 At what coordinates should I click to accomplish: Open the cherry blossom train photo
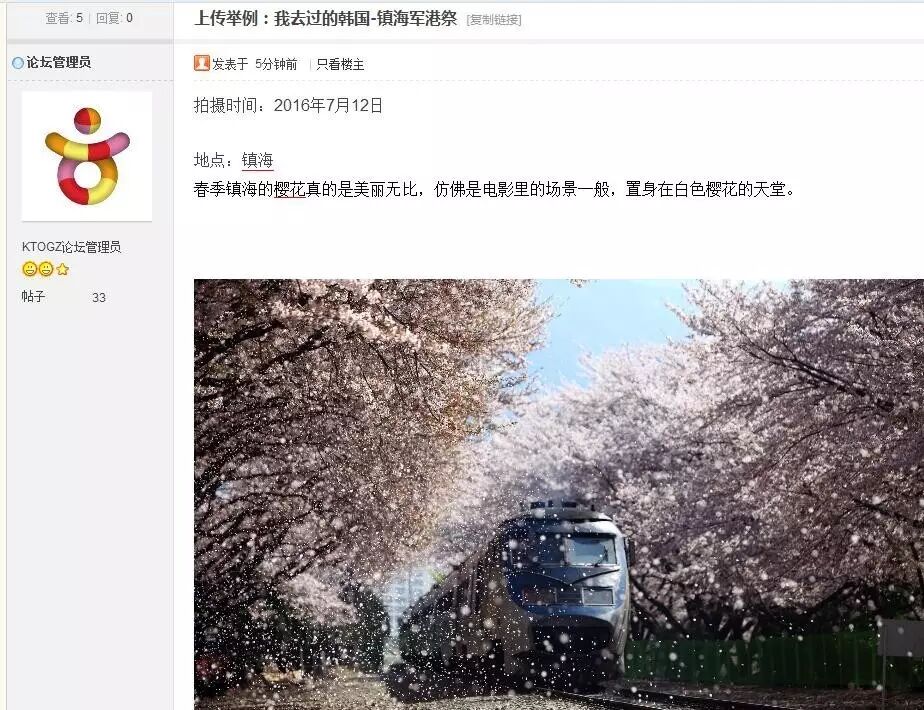559,494
